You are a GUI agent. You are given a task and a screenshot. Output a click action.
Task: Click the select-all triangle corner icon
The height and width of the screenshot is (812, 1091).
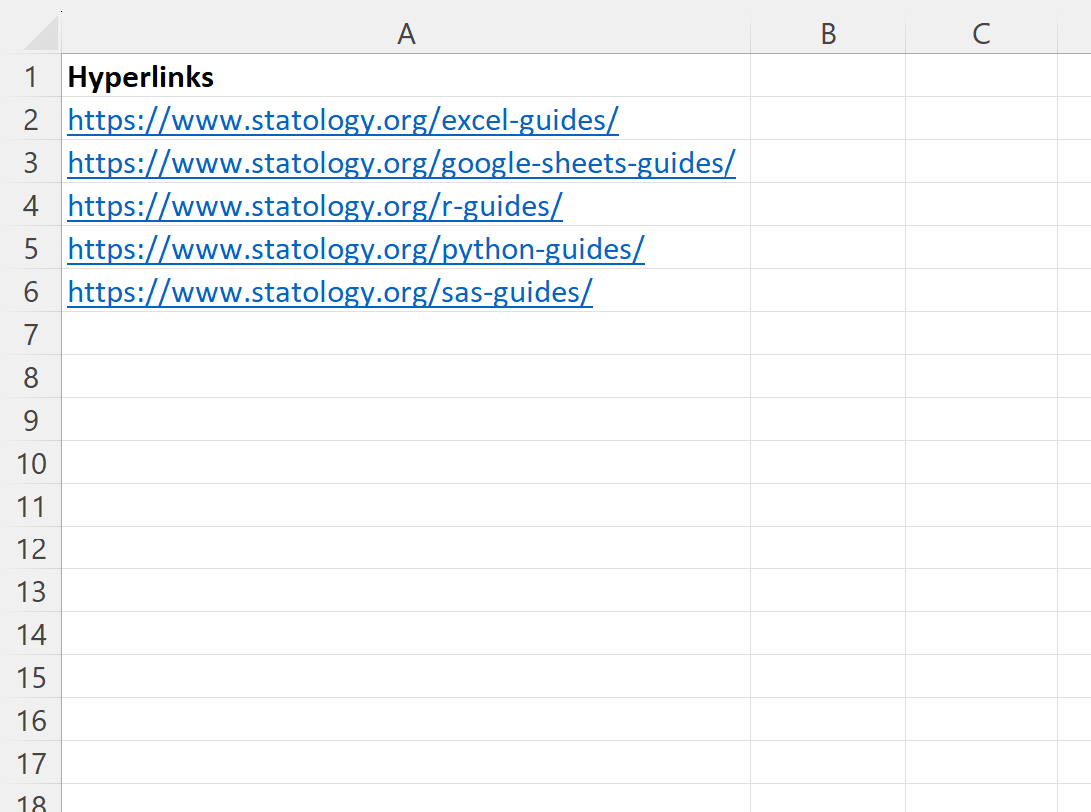pos(40,33)
